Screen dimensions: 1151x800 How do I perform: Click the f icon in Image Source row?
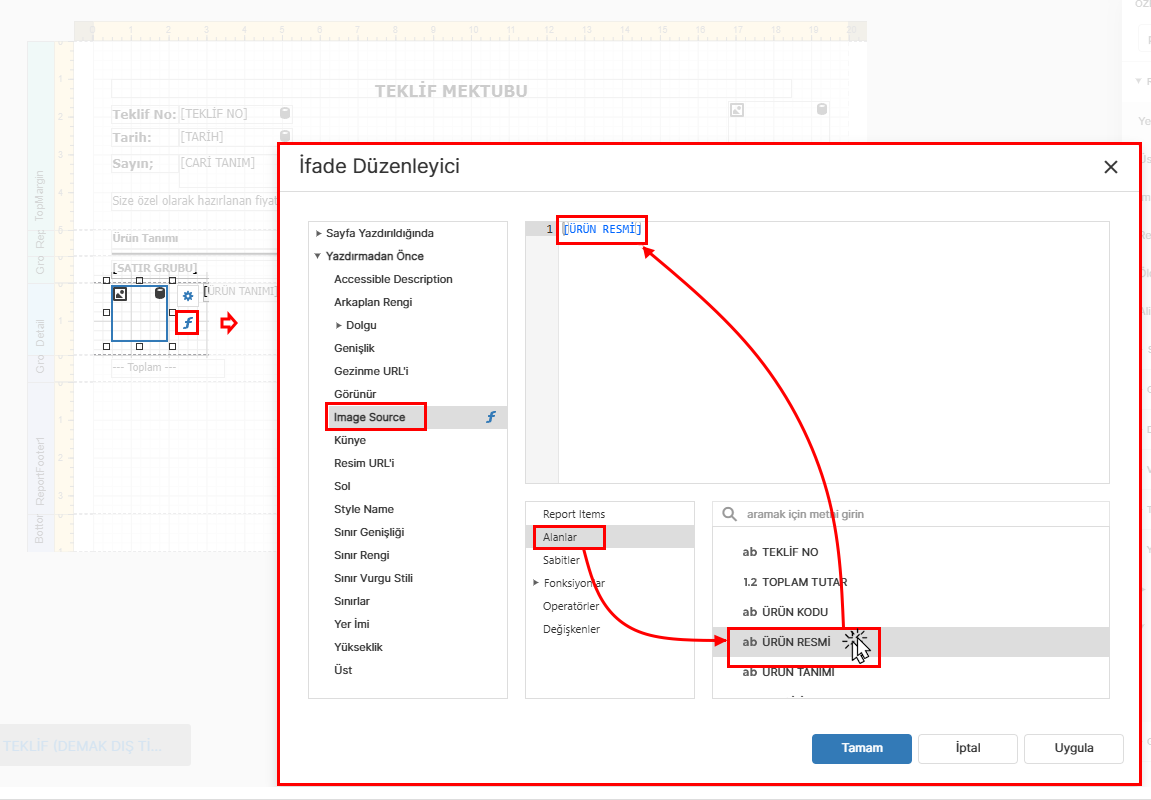pyautogui.click(x=491, y=417)
